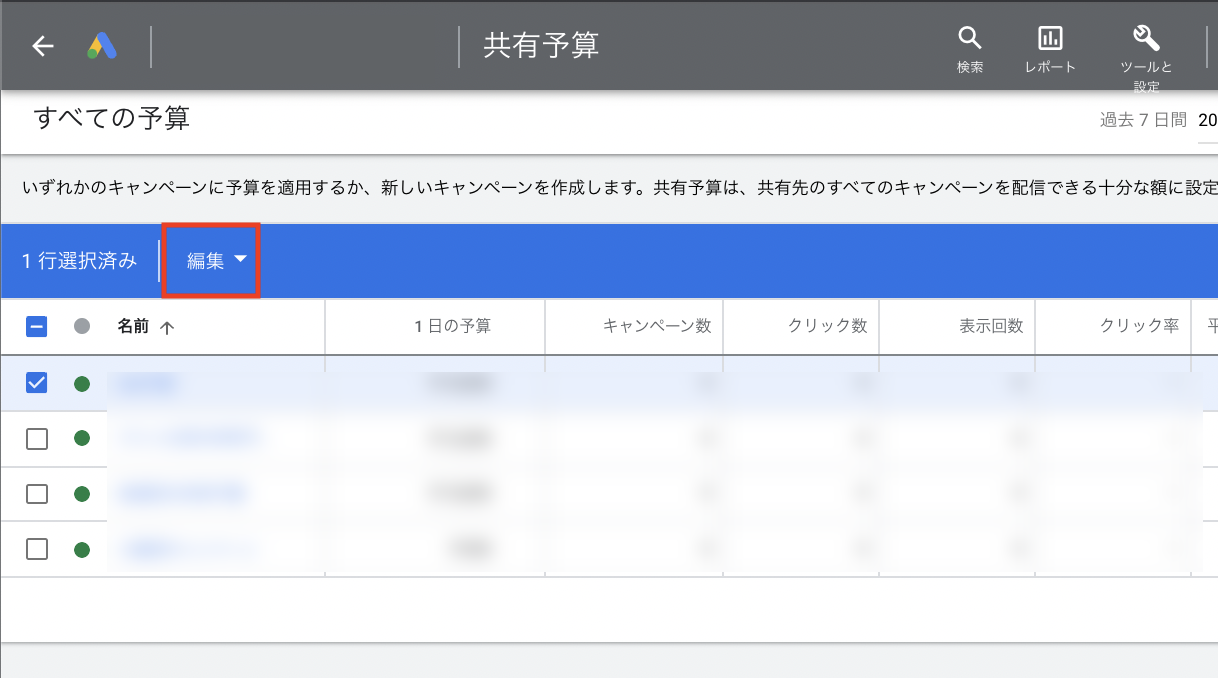Click the sort arrow beside 名前
This screenshot has height=678, width=1218.
point(167,327)
